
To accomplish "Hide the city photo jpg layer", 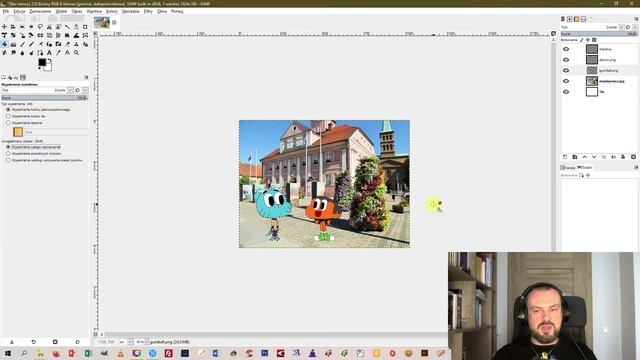I will click(566, 81).
